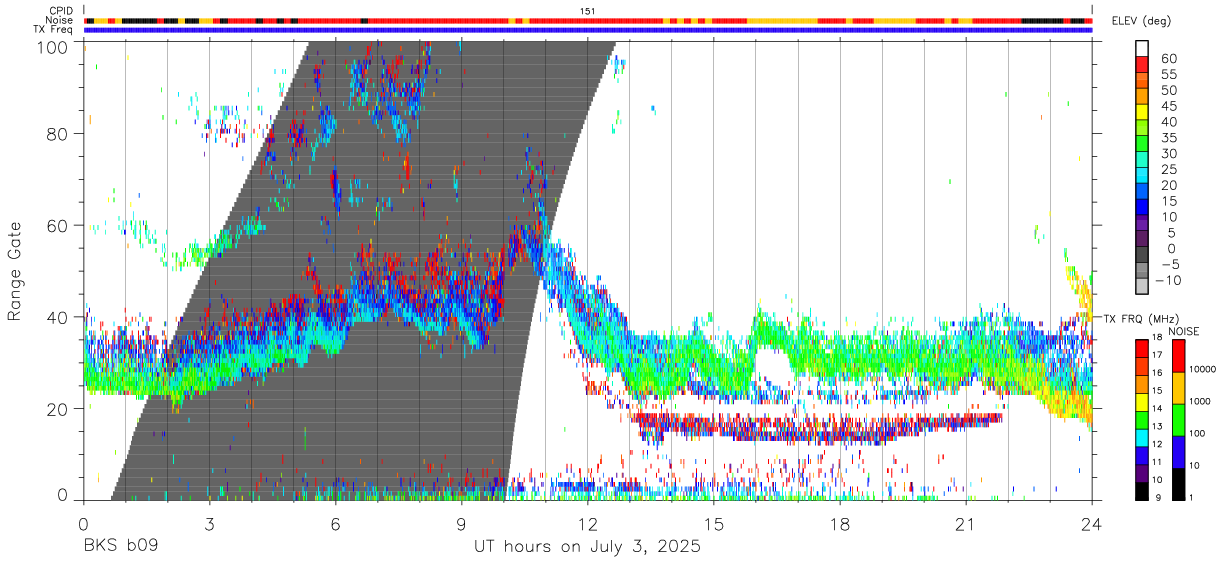Click the x-axis tick label "12"
This screenshot has height=567, width=1228.
click(587, 524)
